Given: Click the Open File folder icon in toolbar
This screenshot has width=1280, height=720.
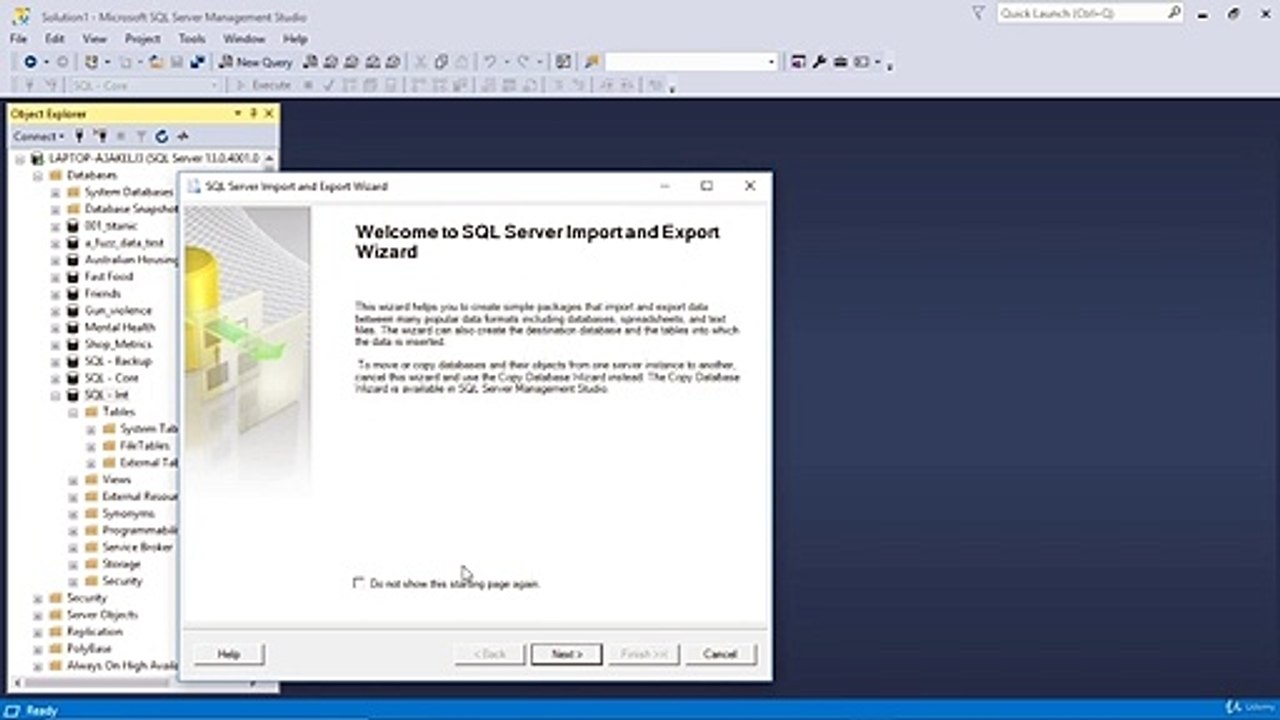Looking at the screenshot, I should point(156,62).
